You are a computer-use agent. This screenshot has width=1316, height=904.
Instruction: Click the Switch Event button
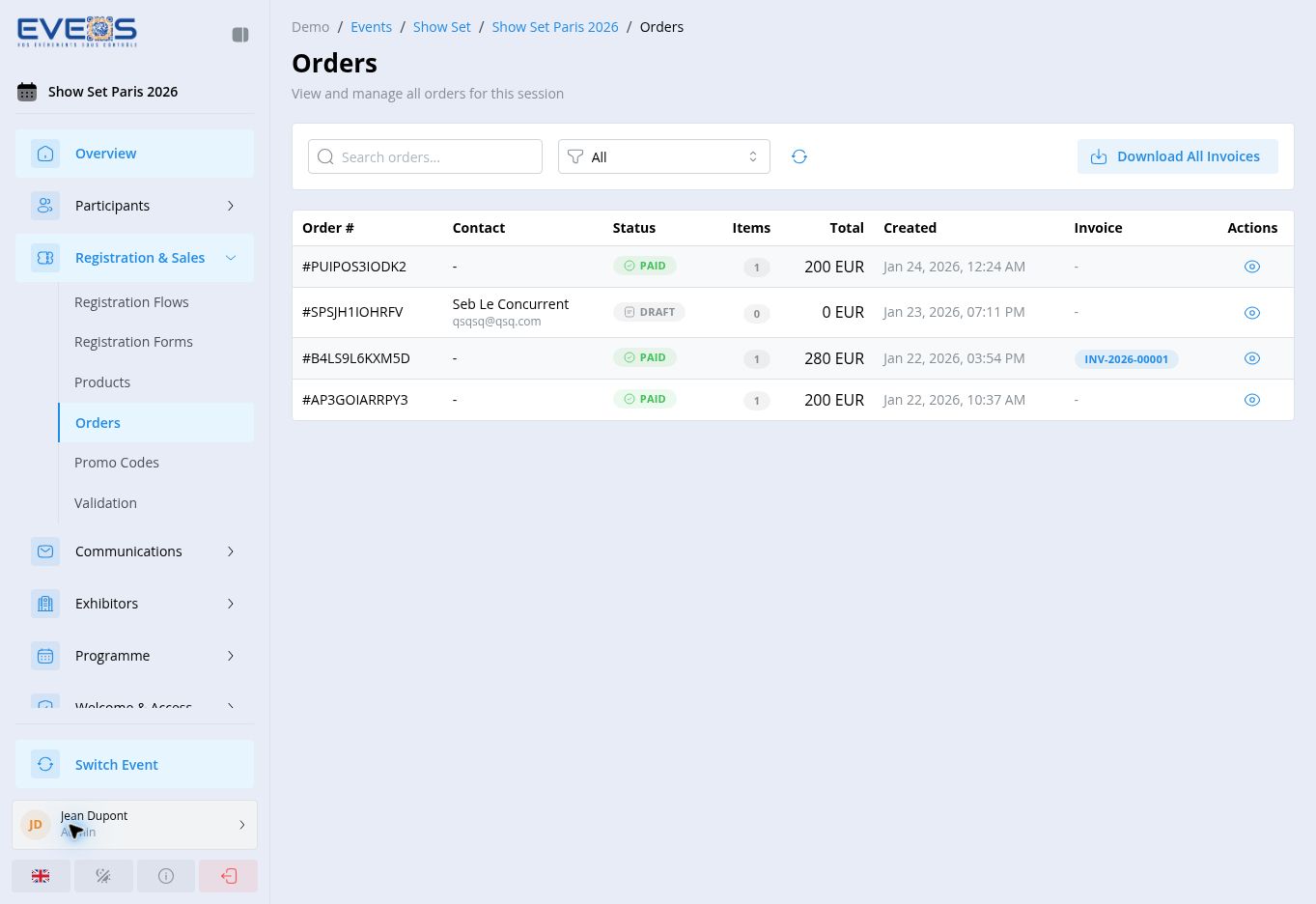coord(134,765)
